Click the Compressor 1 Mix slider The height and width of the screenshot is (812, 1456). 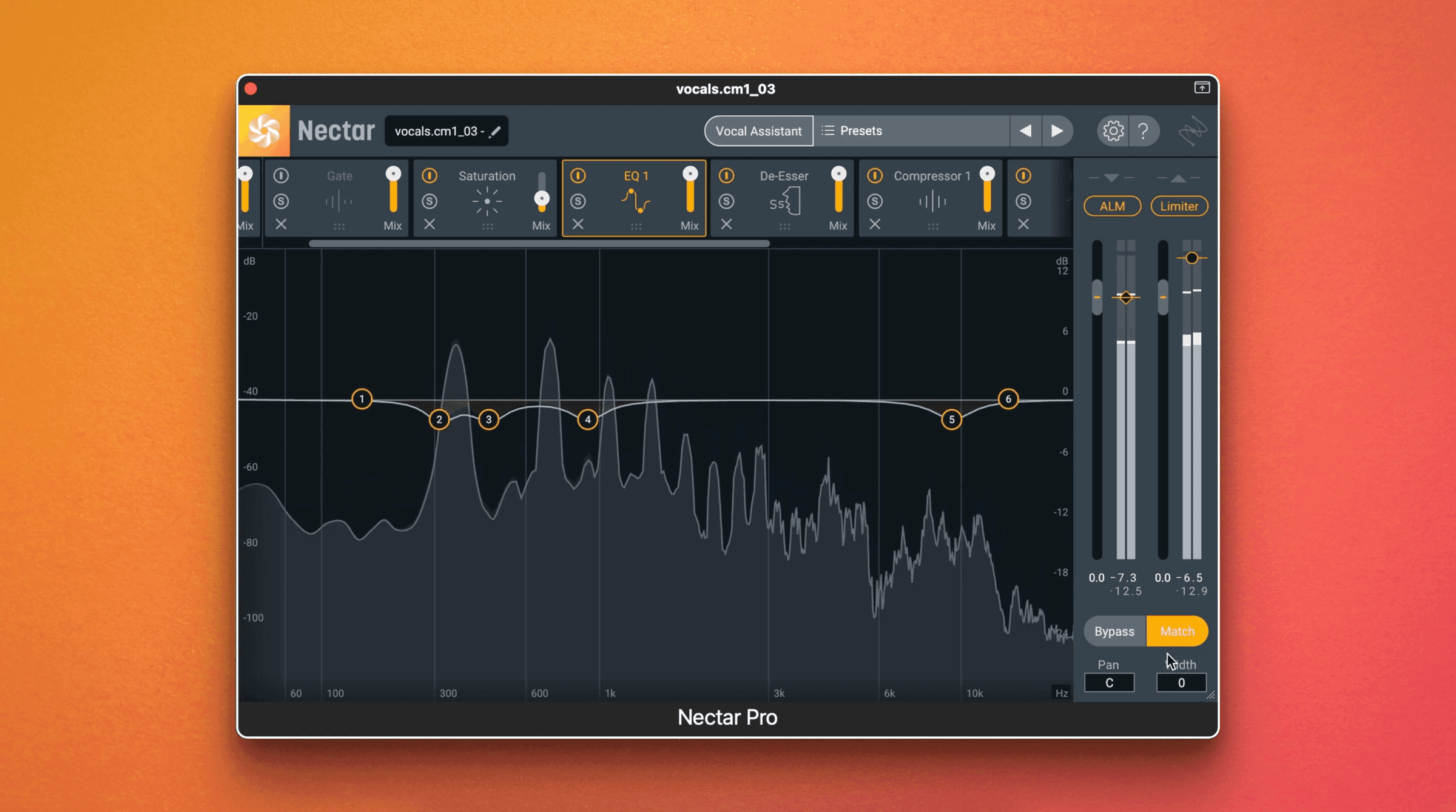(x=987, y=190)
